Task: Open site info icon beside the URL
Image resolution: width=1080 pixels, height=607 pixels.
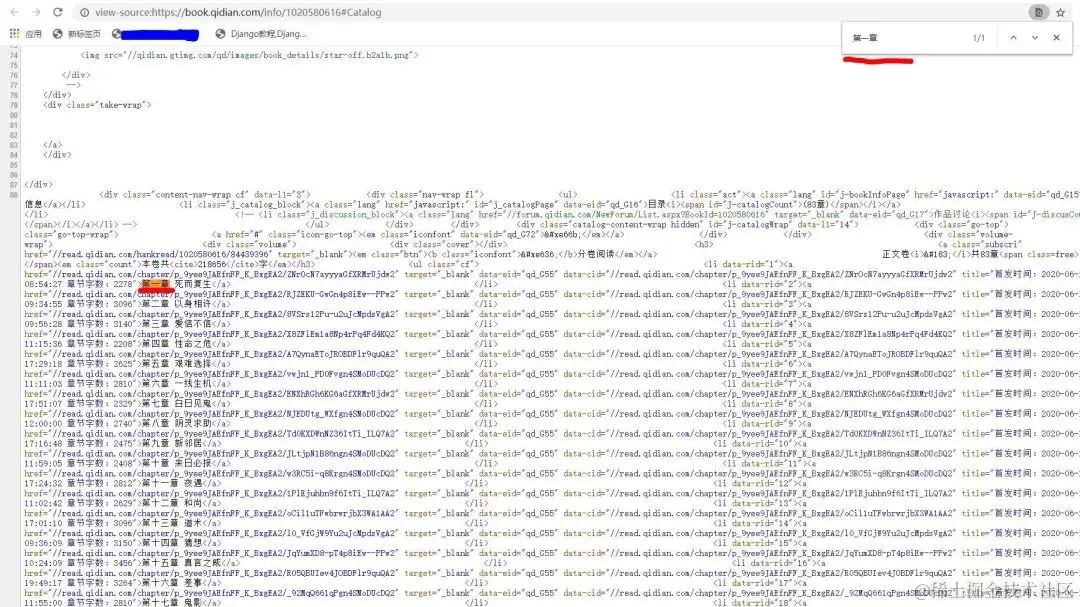Action: pos(84,12)
